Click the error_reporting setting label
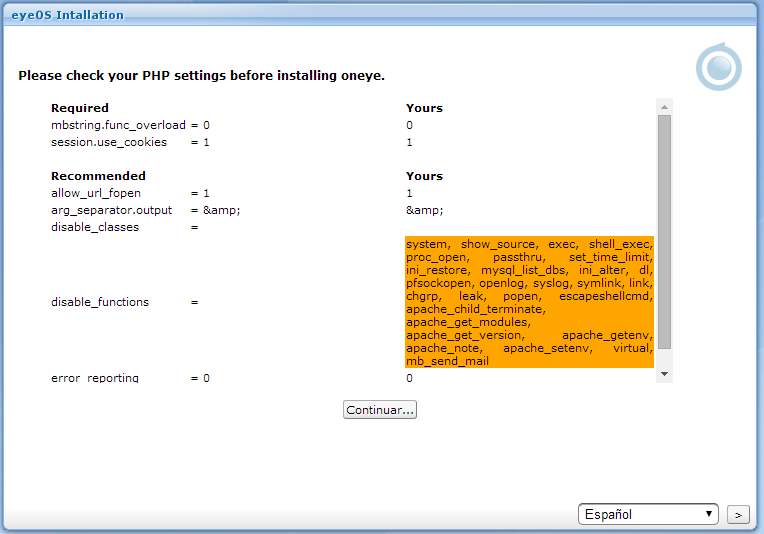The width and height of the screenshot is (764, 534). [95, 378]
